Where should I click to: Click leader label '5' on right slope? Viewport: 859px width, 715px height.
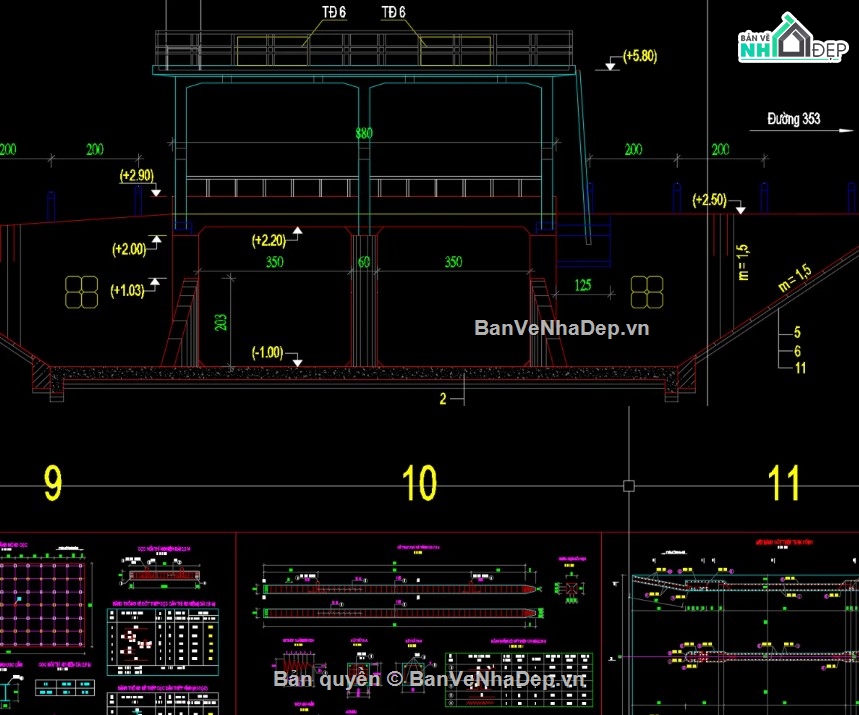(797, 332)
